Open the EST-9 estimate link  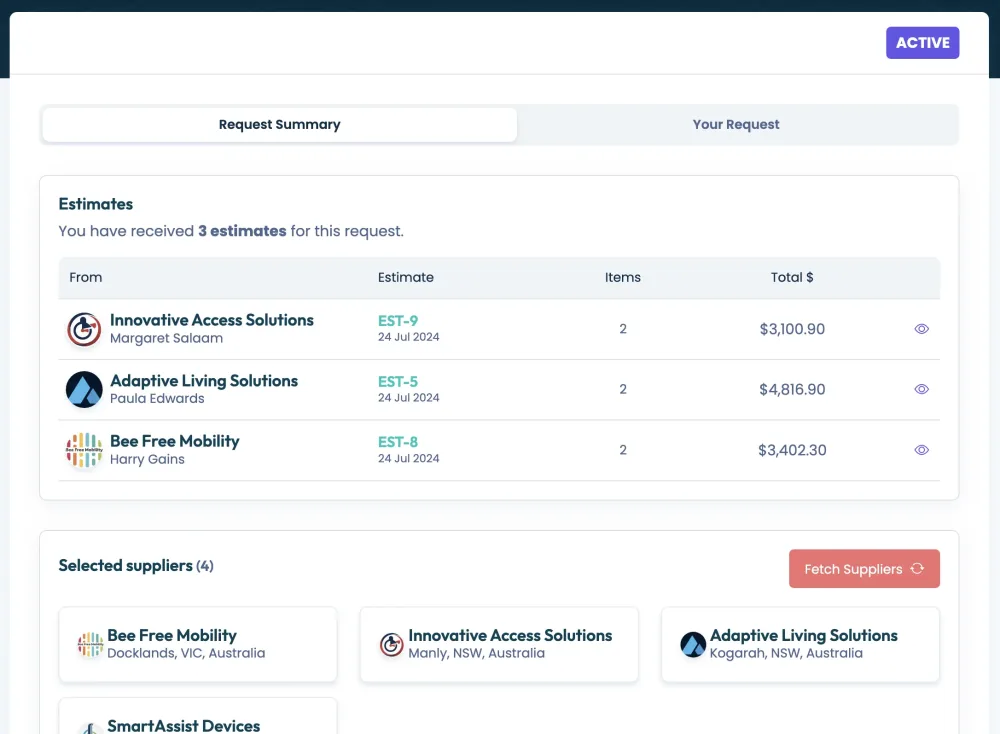point(398,321)
